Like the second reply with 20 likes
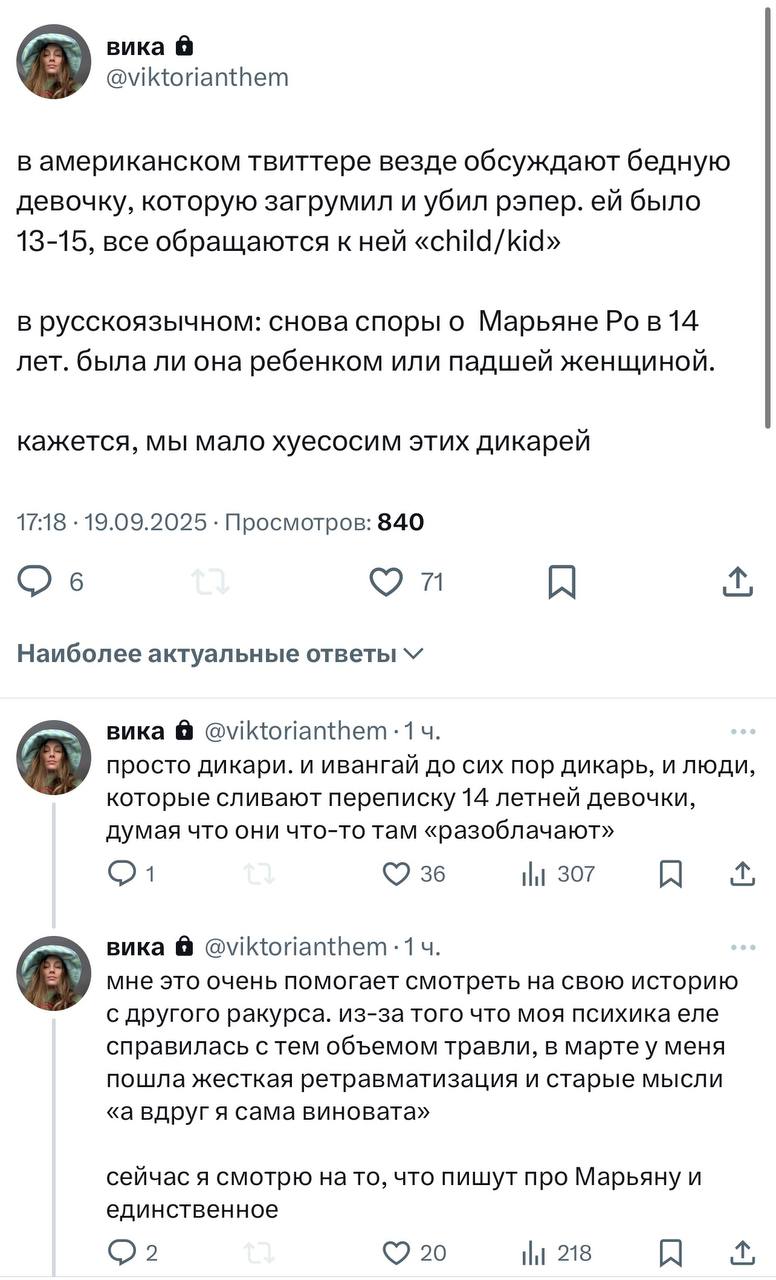The image size is (776, 1280). (x=397, y=1252)
